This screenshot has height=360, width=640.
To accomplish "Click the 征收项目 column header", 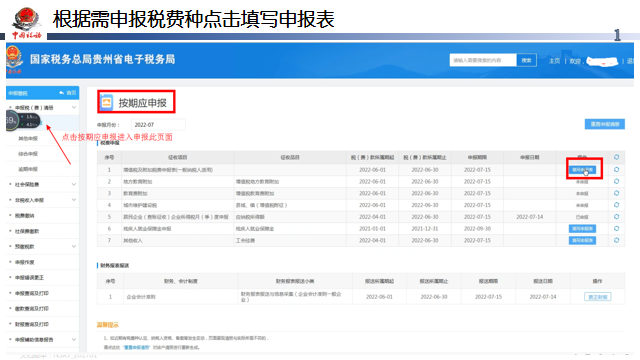I will pyautogui.click(x=178, y=158).
